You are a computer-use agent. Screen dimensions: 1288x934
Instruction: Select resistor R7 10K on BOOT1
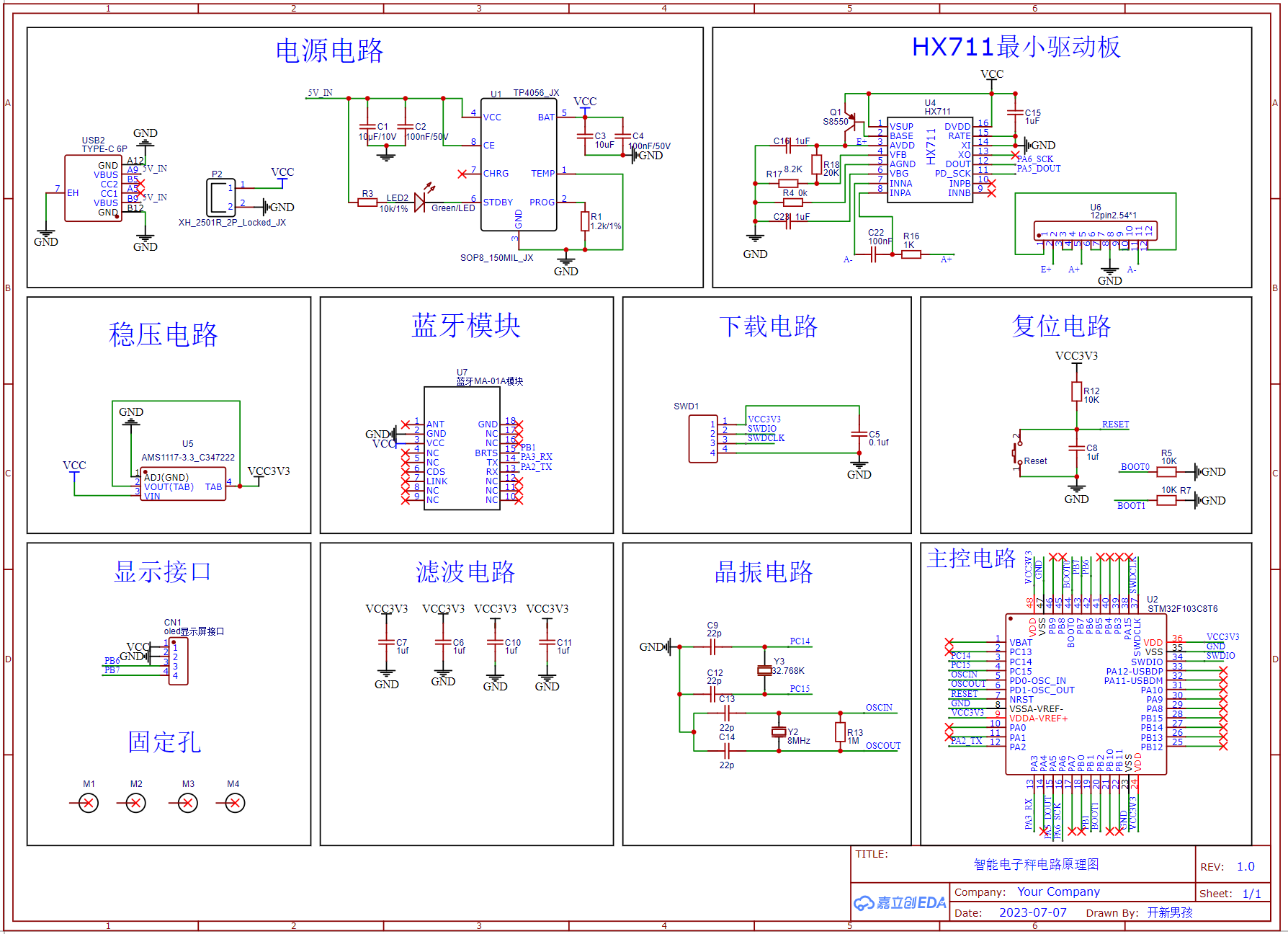point(1166,500)
